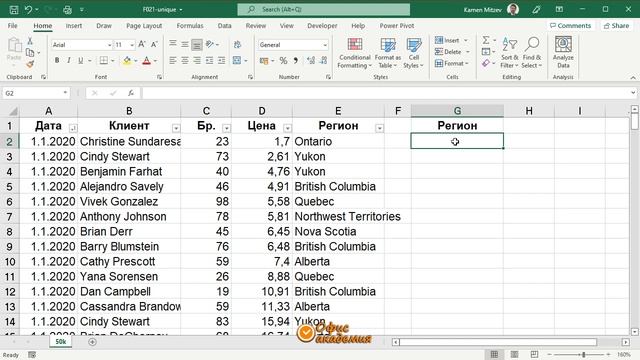Screen dimensions: 640x360
Task: Click the Cut scissors icon
Action: click(x=30, y=41)
